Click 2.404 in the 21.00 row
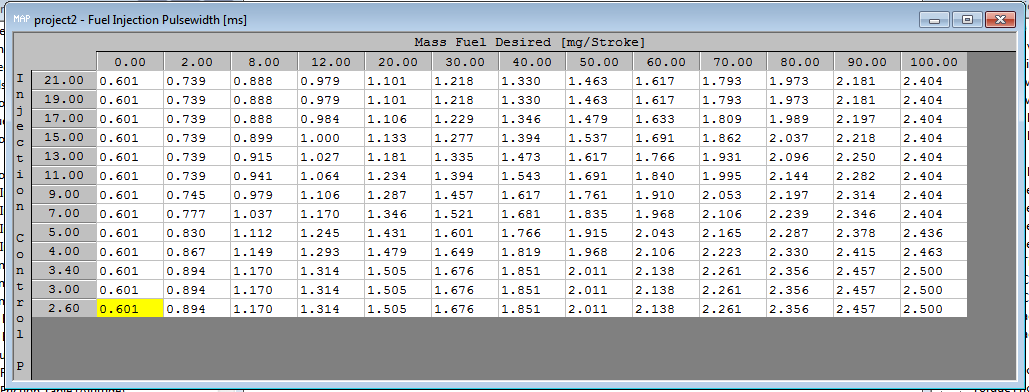This screenshot has height=392, width=1029. point(934,81)
